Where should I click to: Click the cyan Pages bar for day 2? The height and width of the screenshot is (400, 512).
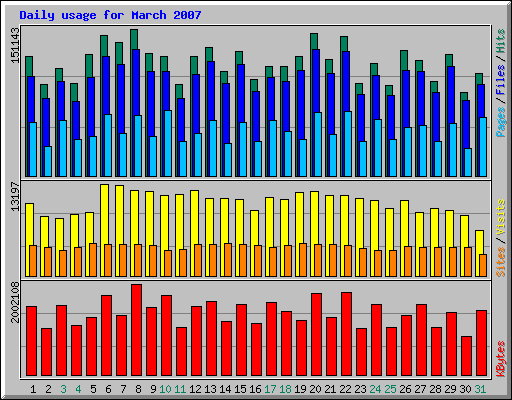[x=48, y=161]
